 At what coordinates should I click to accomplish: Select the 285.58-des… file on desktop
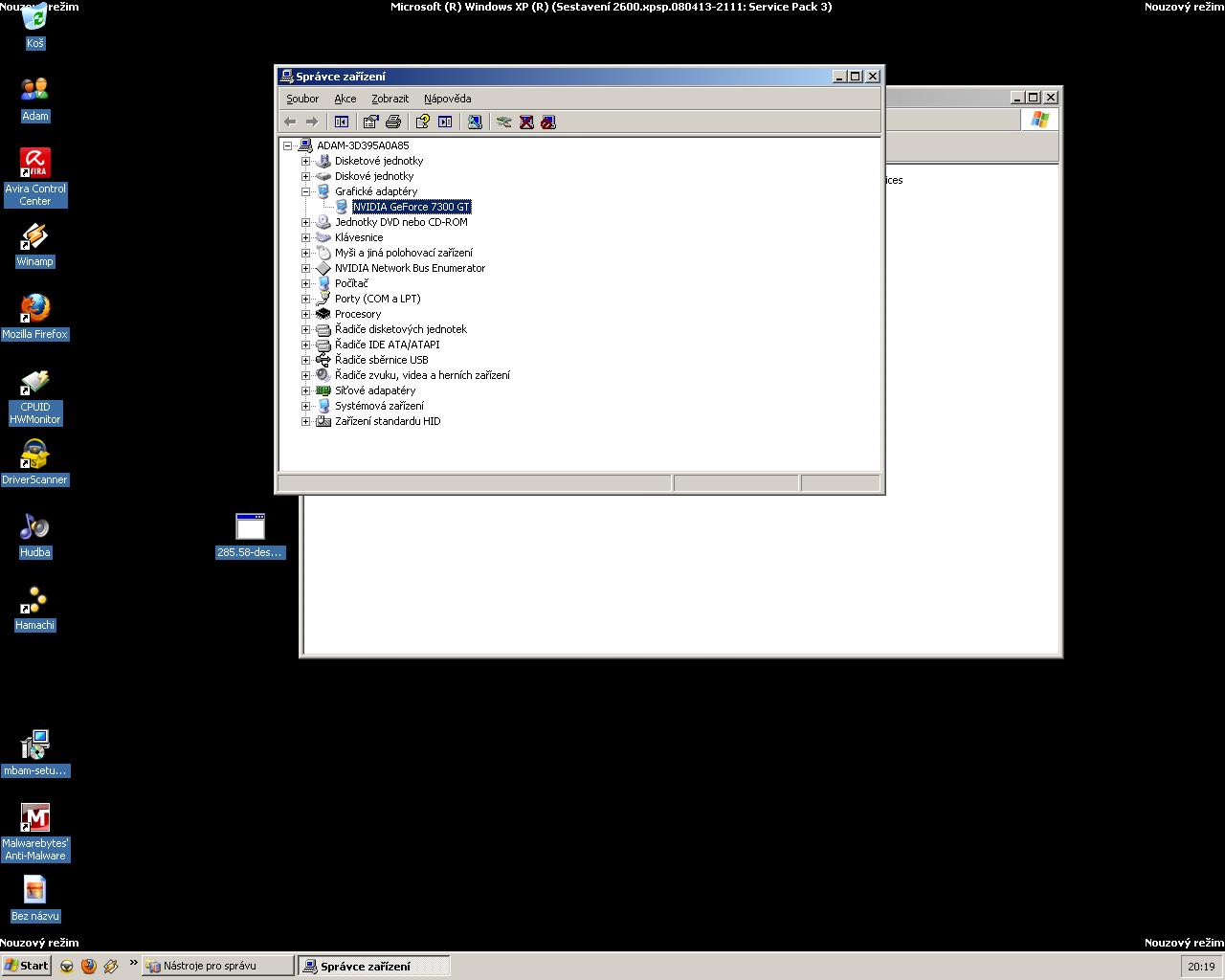pos(250,535)
